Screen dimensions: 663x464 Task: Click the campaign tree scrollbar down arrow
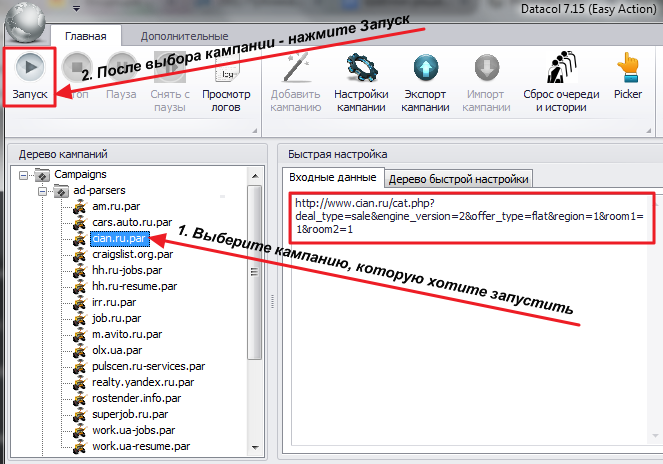coord(255,448)
